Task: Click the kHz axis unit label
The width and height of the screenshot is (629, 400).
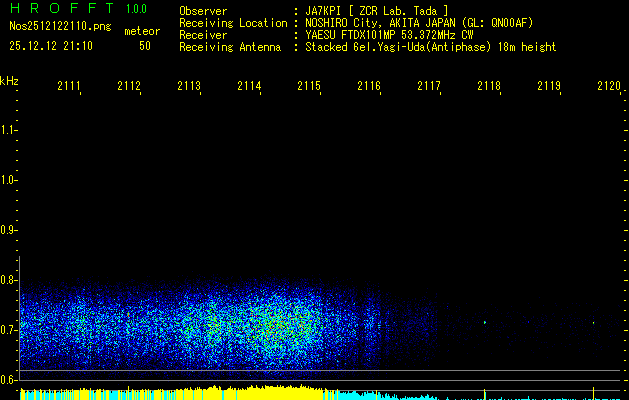Action: (9, 80)
